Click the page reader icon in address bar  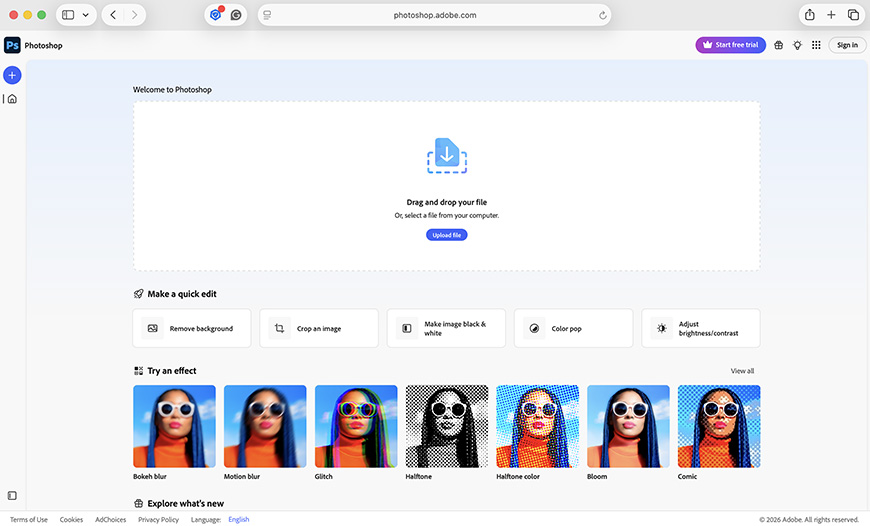[x=267, y=15]
